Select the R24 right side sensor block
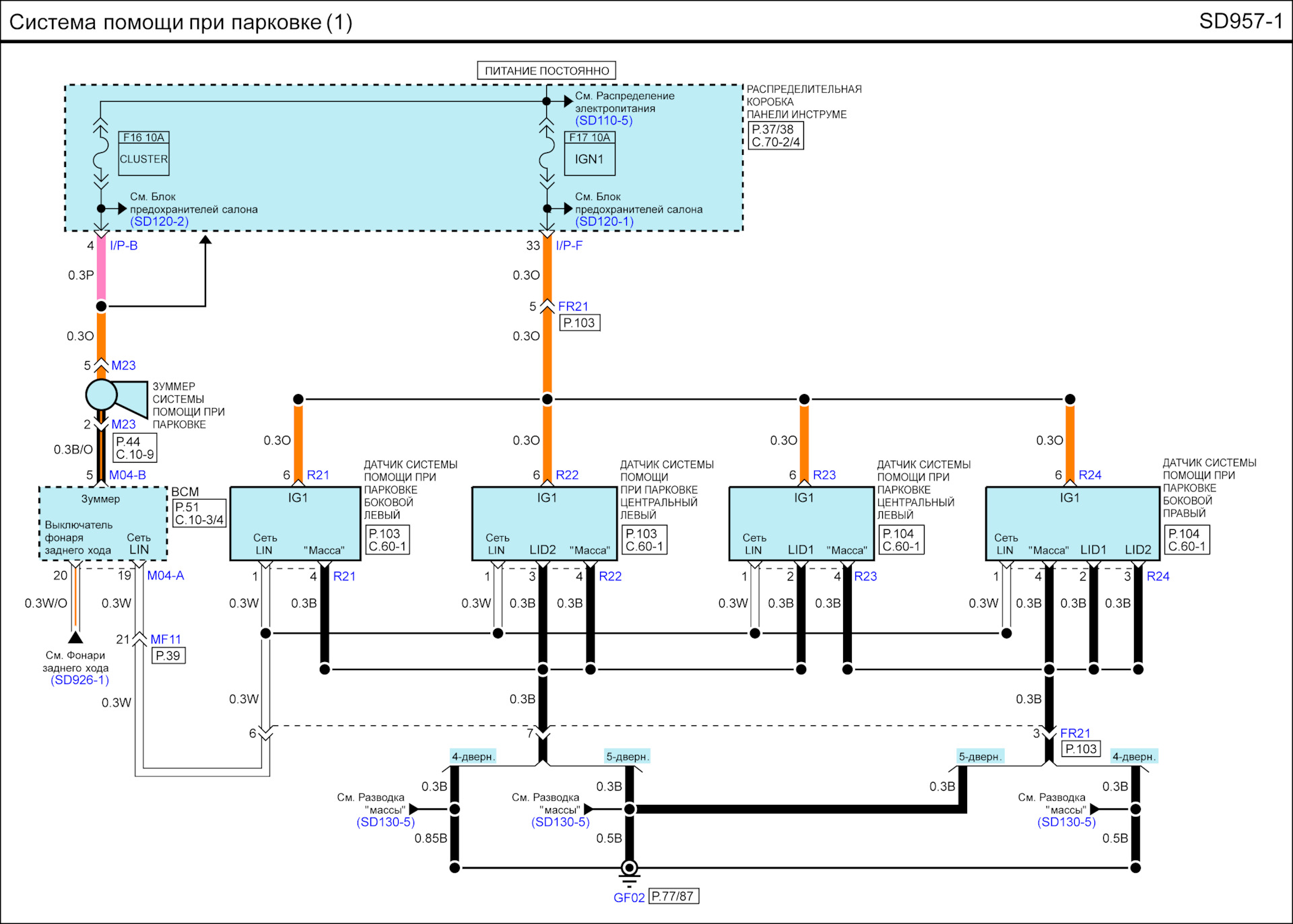Image resolution: width=1293 pixels, height=924 pixels. click(x=1071, y=523)
